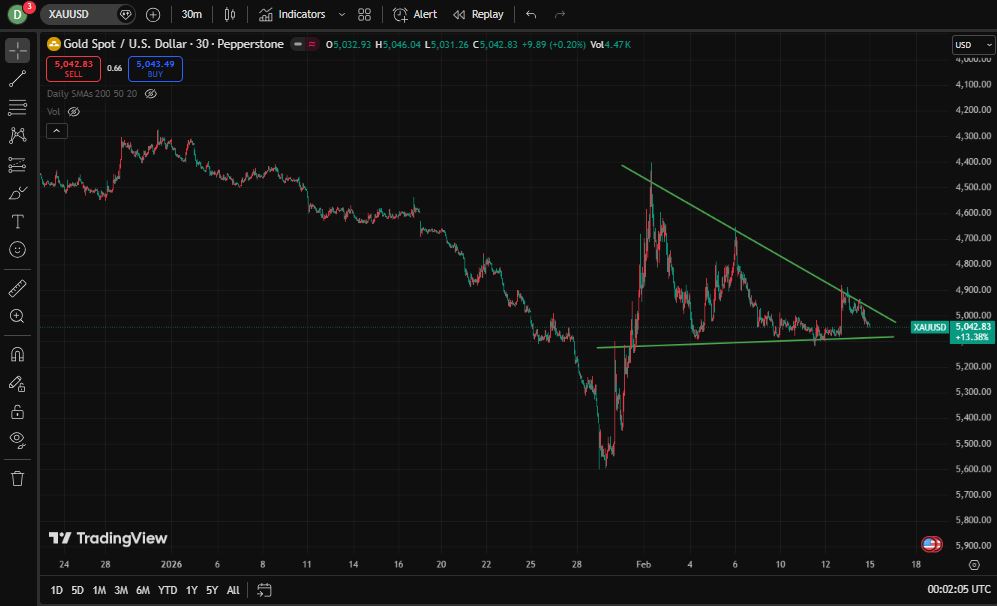Select the All time range
Viewport: 997px width, 606px height.
pyautogui.click(x=233, y=590)
